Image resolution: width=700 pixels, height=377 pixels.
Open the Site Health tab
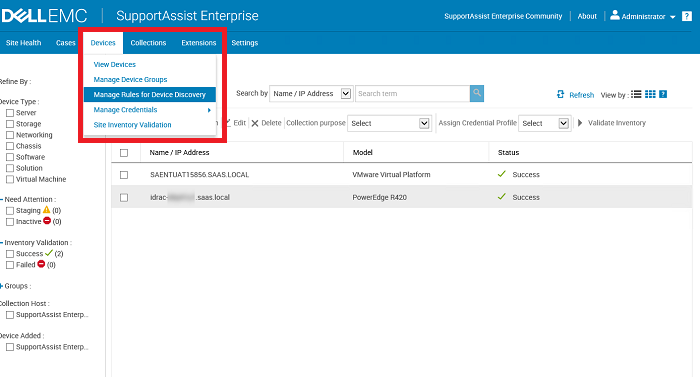coord(23,43)
